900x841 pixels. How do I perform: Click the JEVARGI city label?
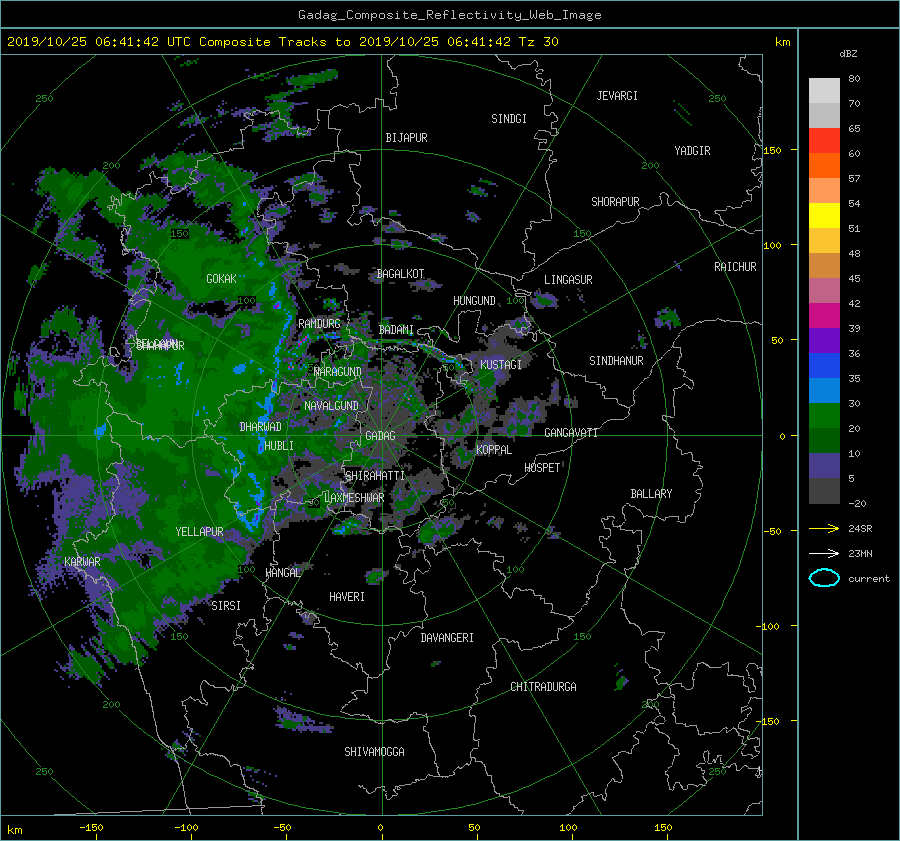tap(617, 96)
